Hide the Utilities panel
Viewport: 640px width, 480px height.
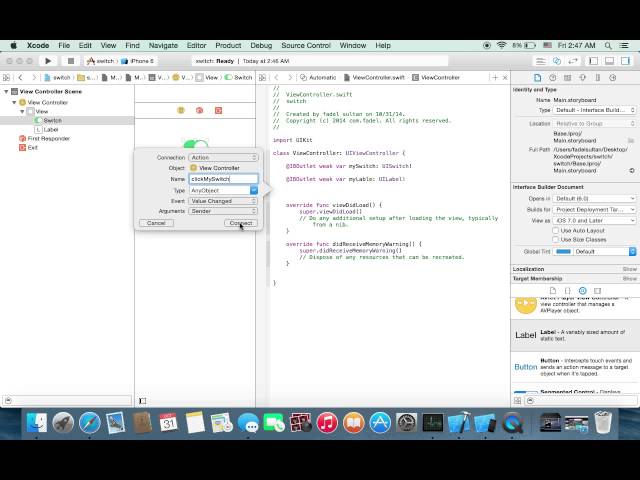(625, 61)
